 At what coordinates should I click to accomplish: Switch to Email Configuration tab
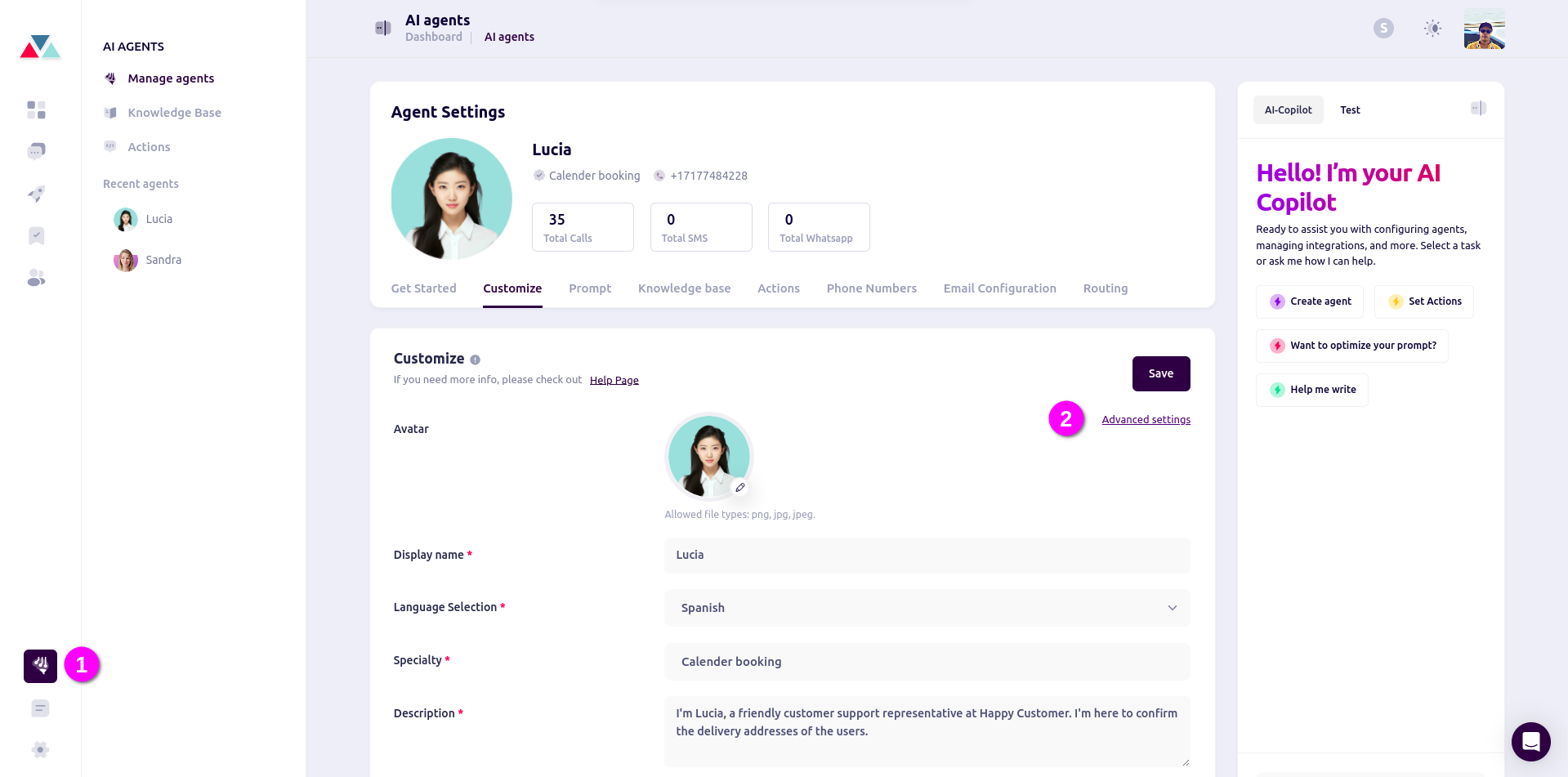[999, 288]
